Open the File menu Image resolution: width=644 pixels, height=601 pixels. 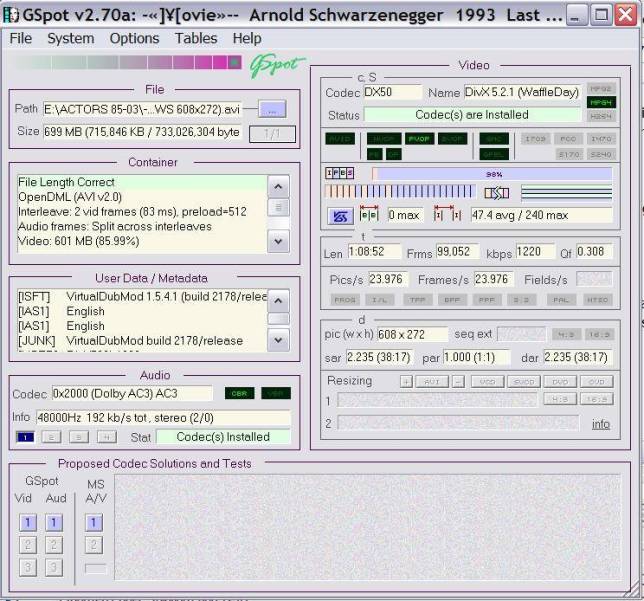(21, 38)
